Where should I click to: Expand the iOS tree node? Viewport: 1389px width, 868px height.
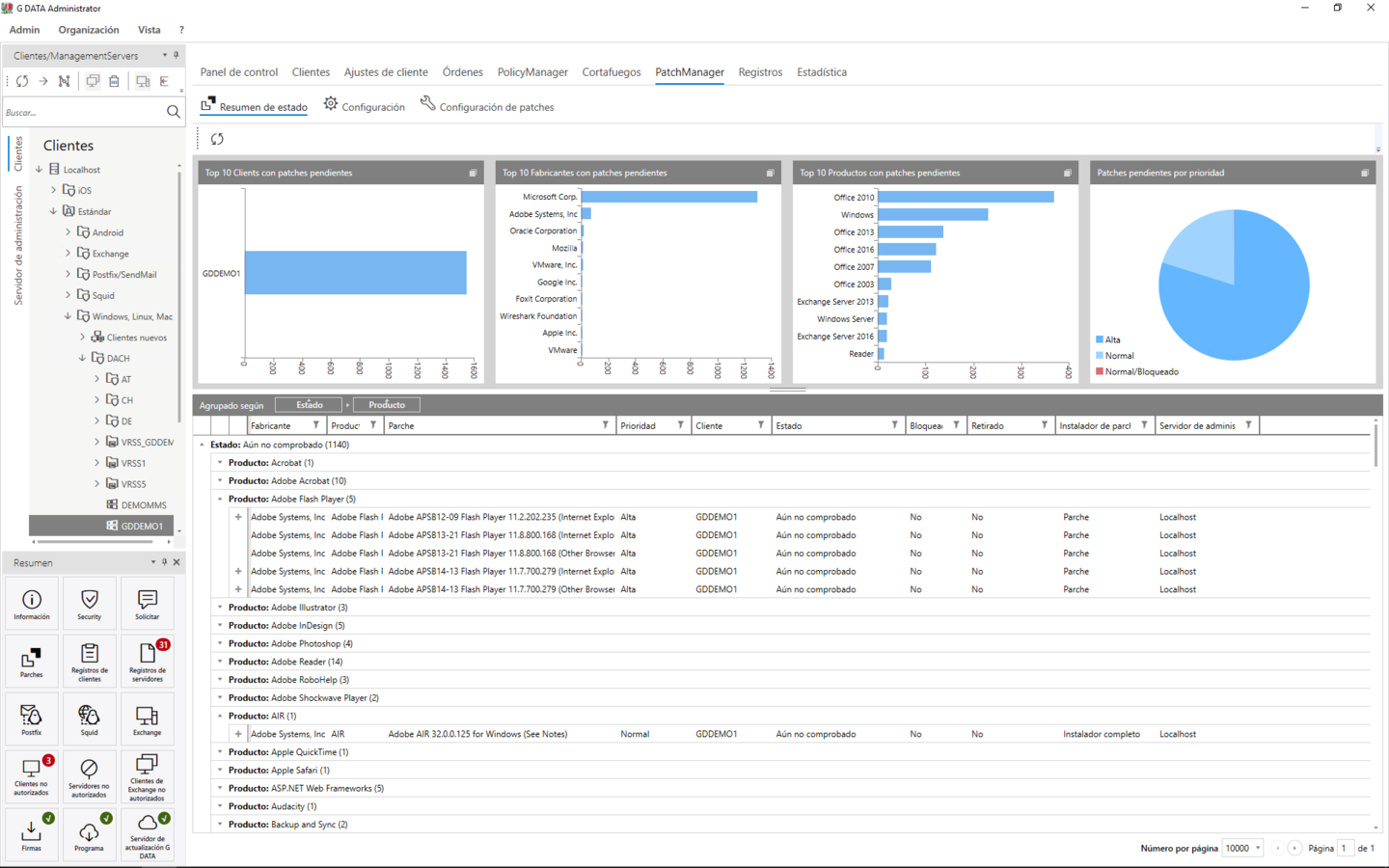tap(54, 190)
